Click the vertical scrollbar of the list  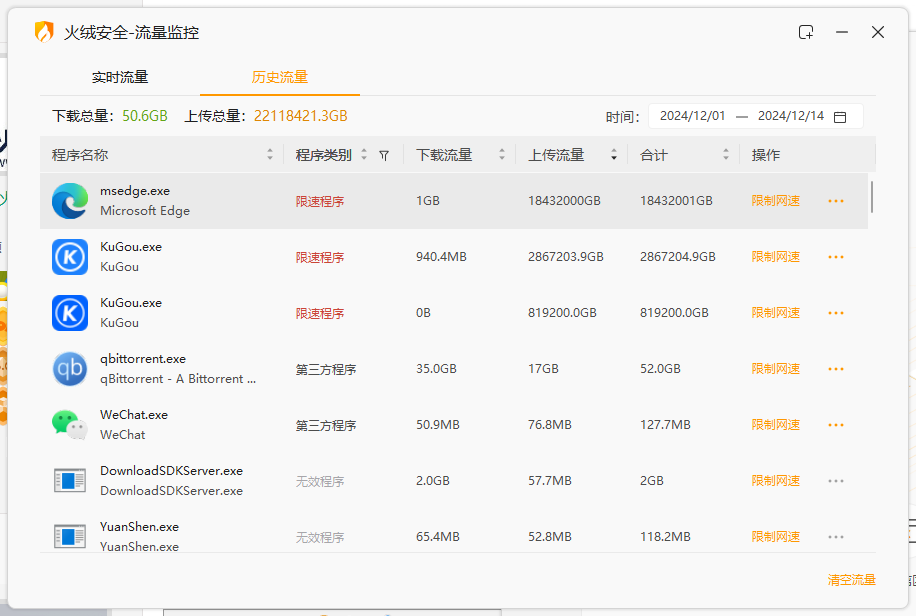click(x=872, y=197)
